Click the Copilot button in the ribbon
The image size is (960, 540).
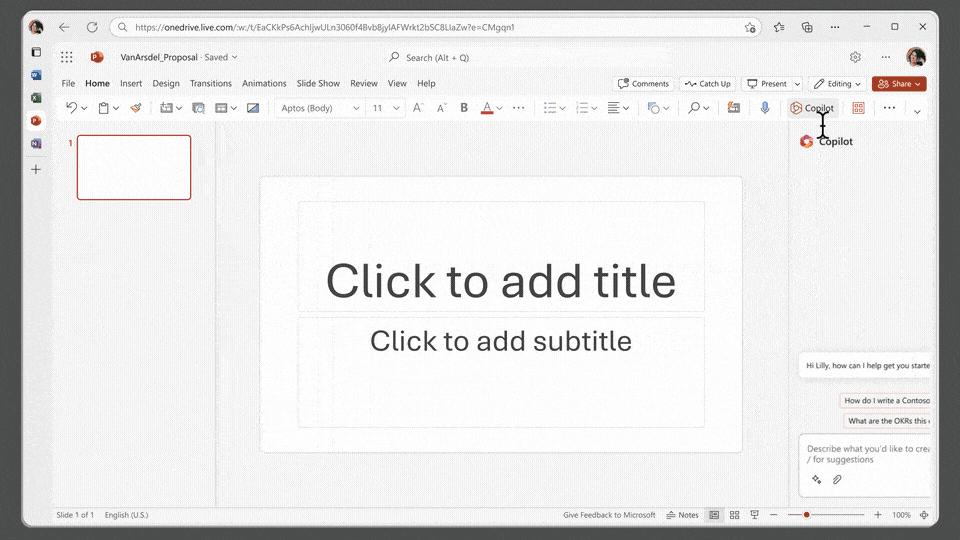click(811, 108)
